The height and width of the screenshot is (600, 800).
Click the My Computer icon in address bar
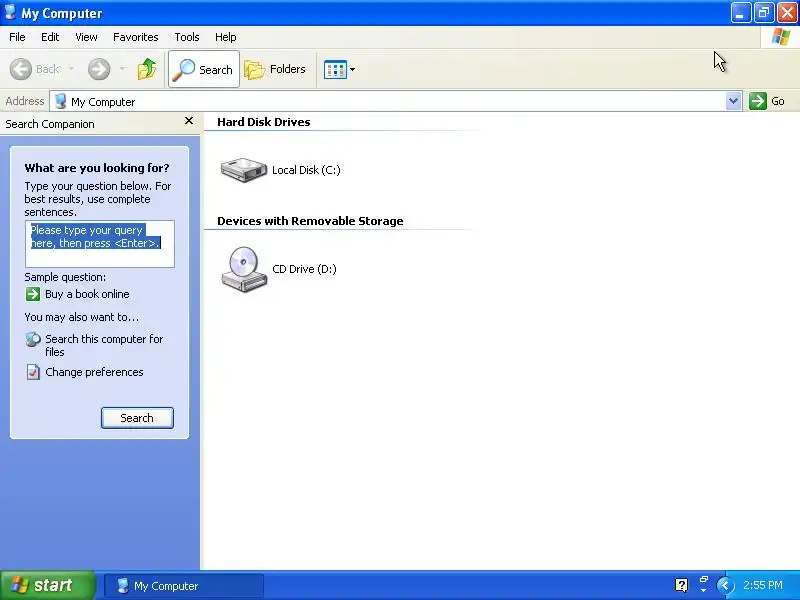pyautogui.click(x=60, y=101)
